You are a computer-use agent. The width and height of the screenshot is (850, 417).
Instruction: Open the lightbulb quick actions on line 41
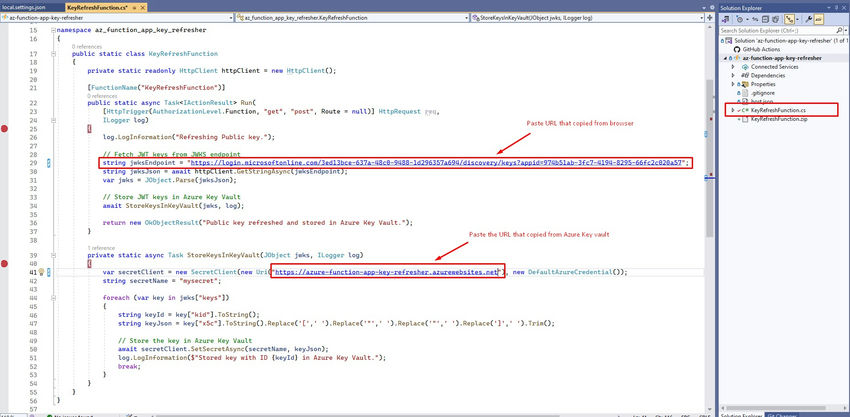[x=41, y=272]
